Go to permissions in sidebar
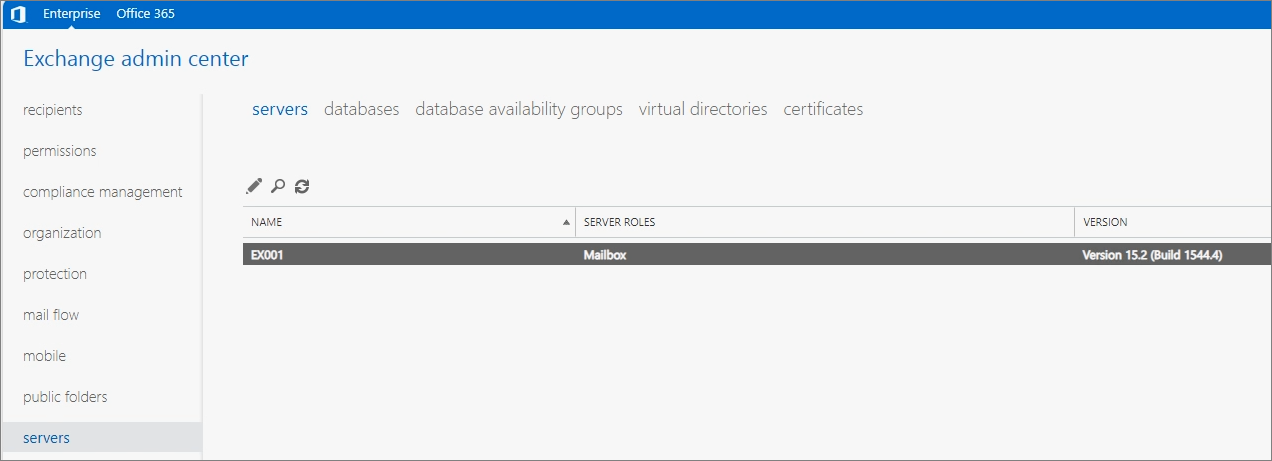This screenshot has width=1272, height=461. [x=60, y=151]
